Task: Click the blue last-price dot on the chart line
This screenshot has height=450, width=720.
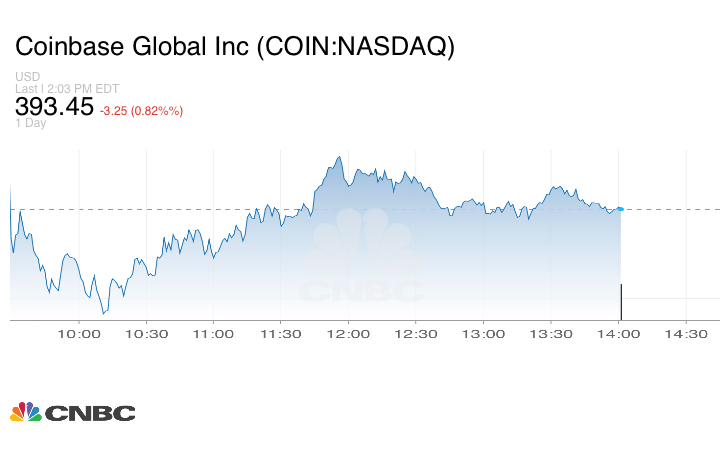Action: coord(620,209)
